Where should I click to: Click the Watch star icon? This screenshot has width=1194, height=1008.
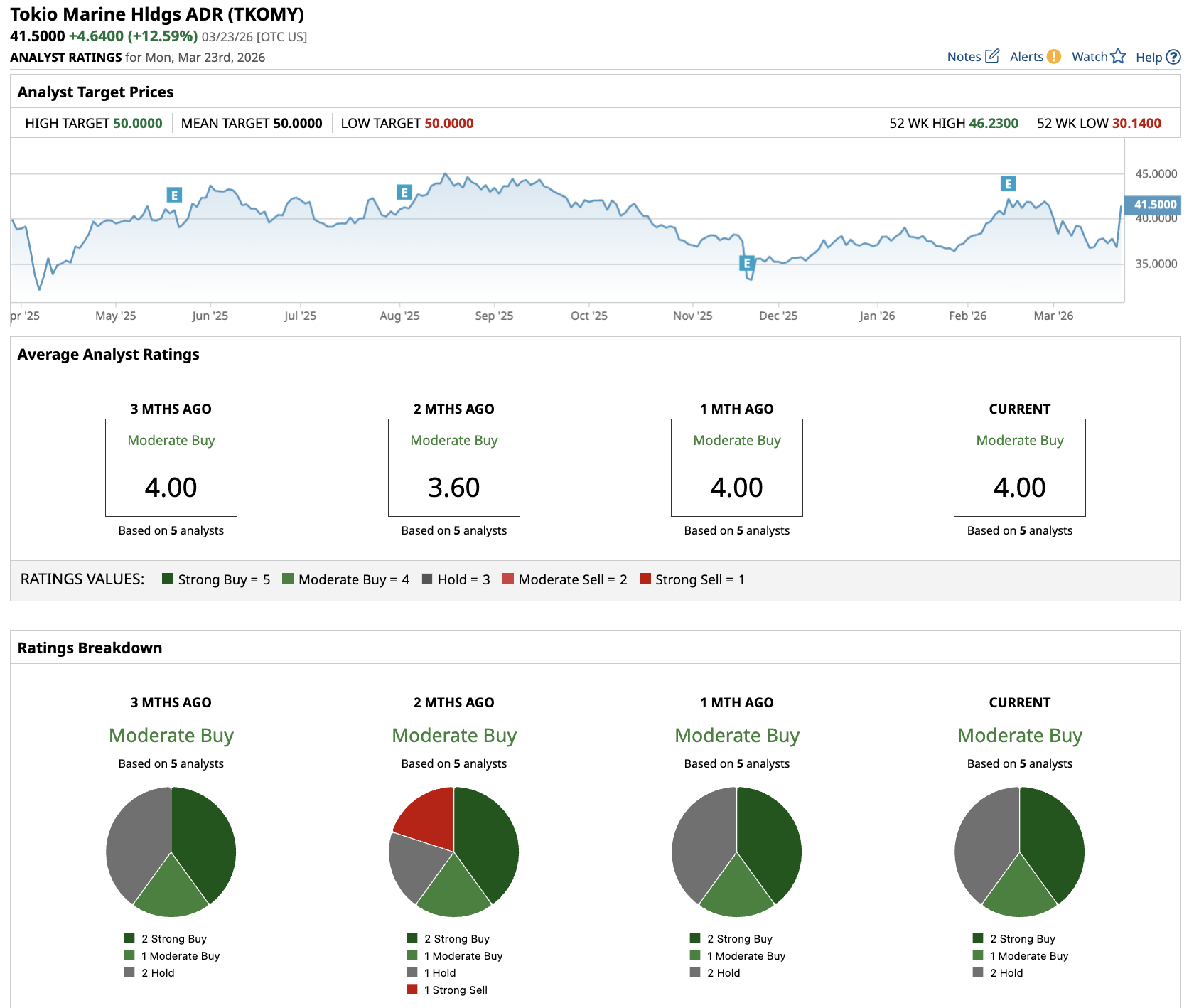click(1118, 56)
